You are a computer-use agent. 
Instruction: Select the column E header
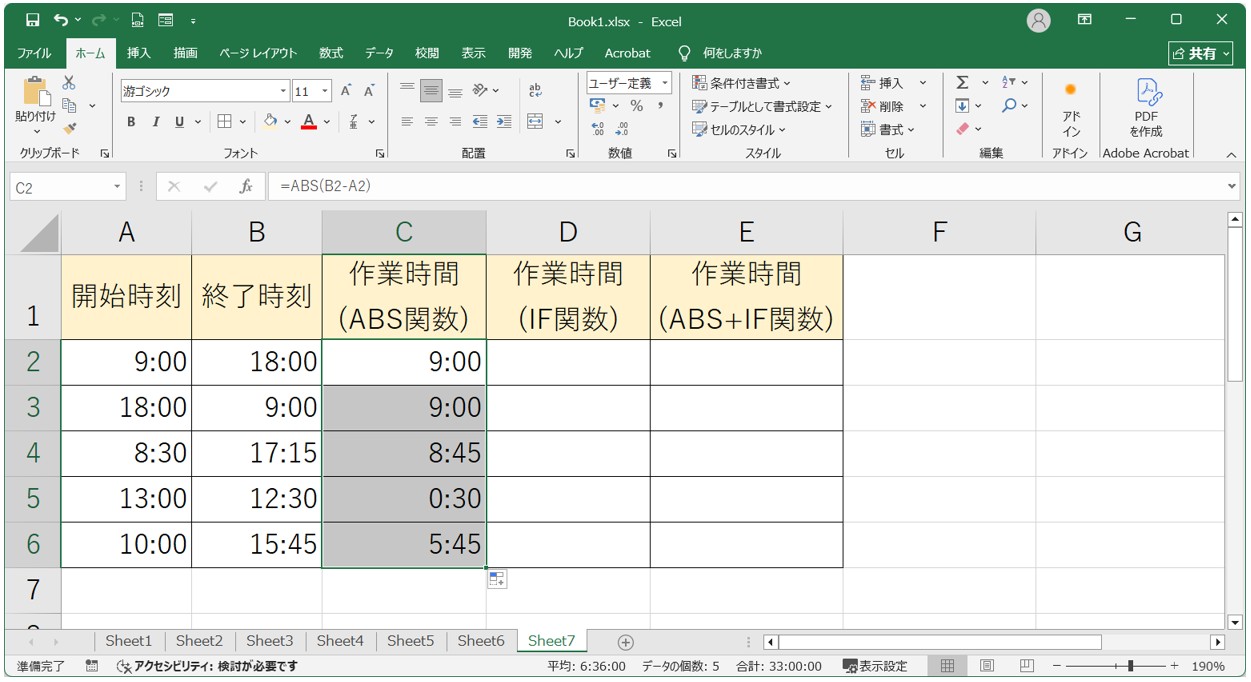click(746, 232)
